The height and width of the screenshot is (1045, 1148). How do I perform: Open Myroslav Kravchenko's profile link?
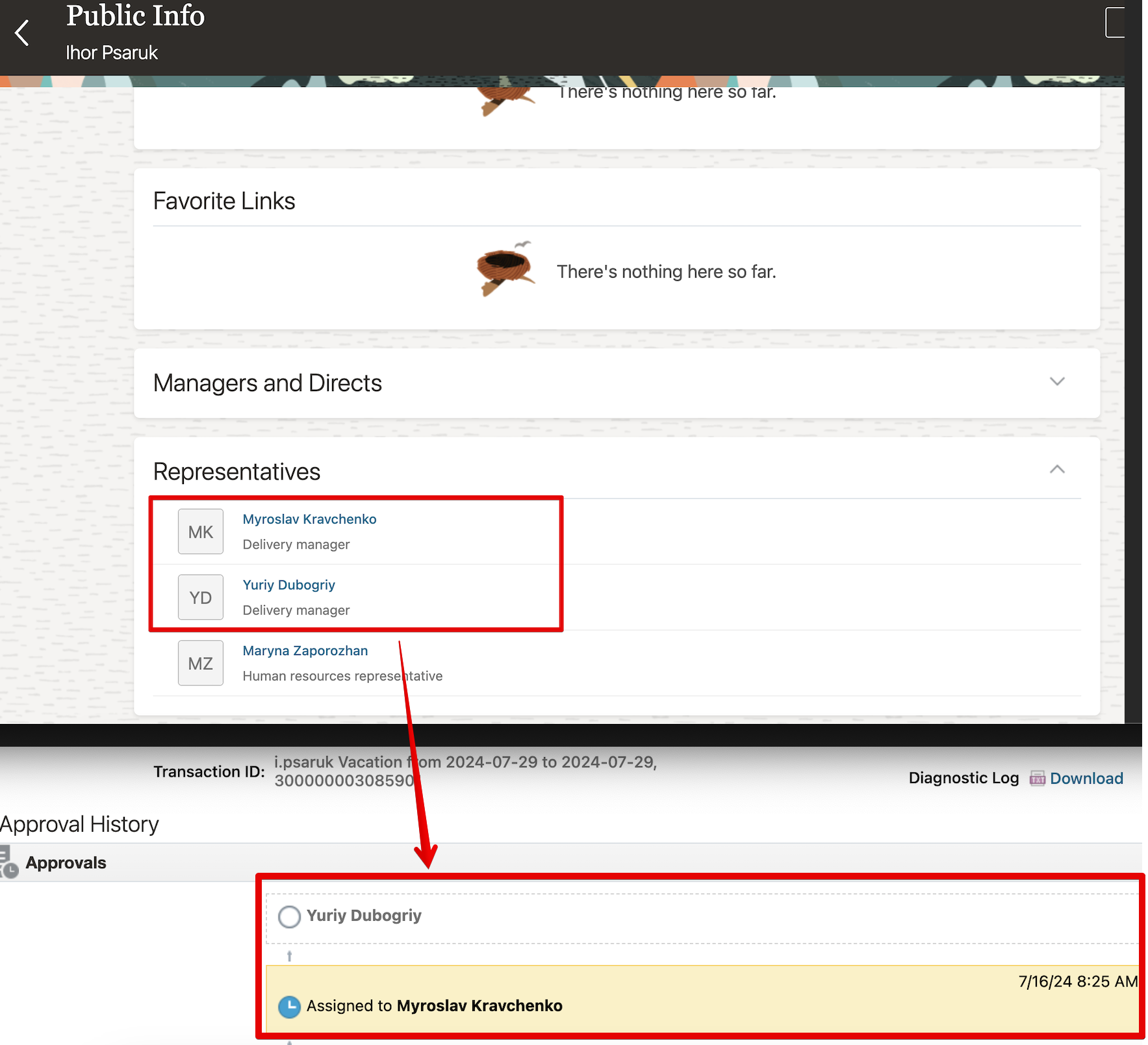(309, 519)
